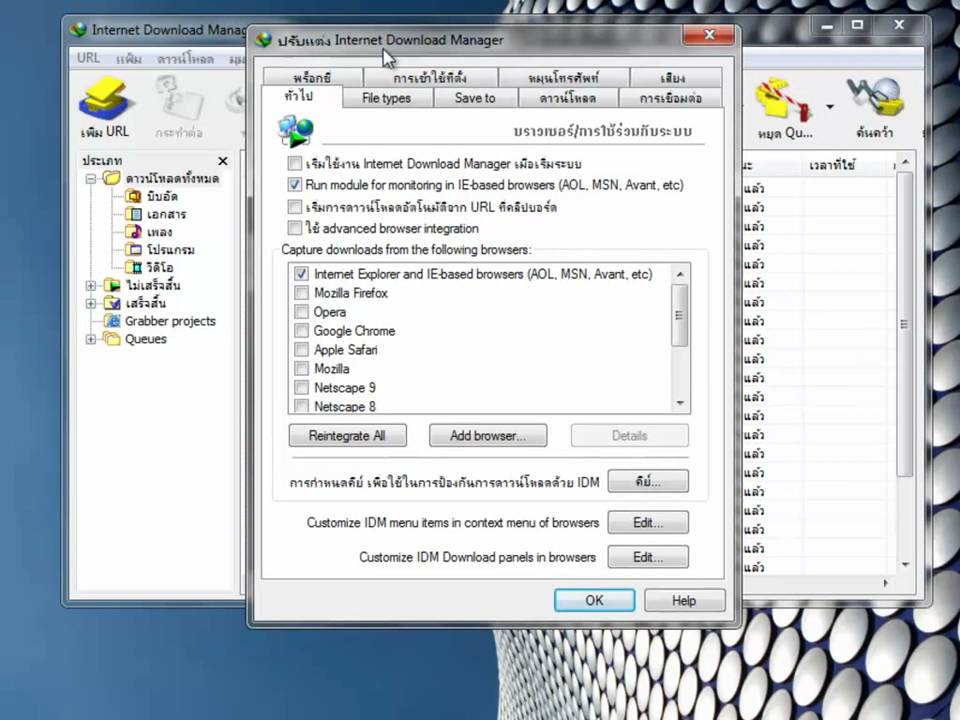Click the Grabber search toolbar icon
This screenshot has width=960, height=720.
tap(876, 98)
